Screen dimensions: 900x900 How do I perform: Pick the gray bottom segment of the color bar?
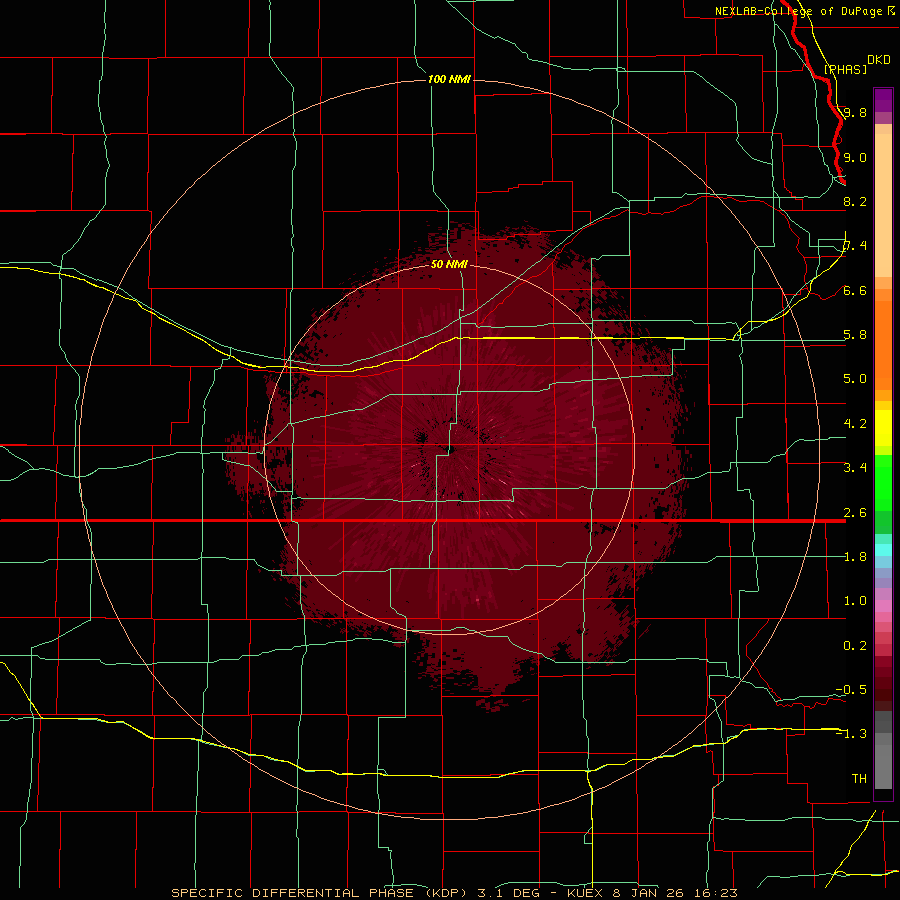pyautogui.click(x=883, y=761)
